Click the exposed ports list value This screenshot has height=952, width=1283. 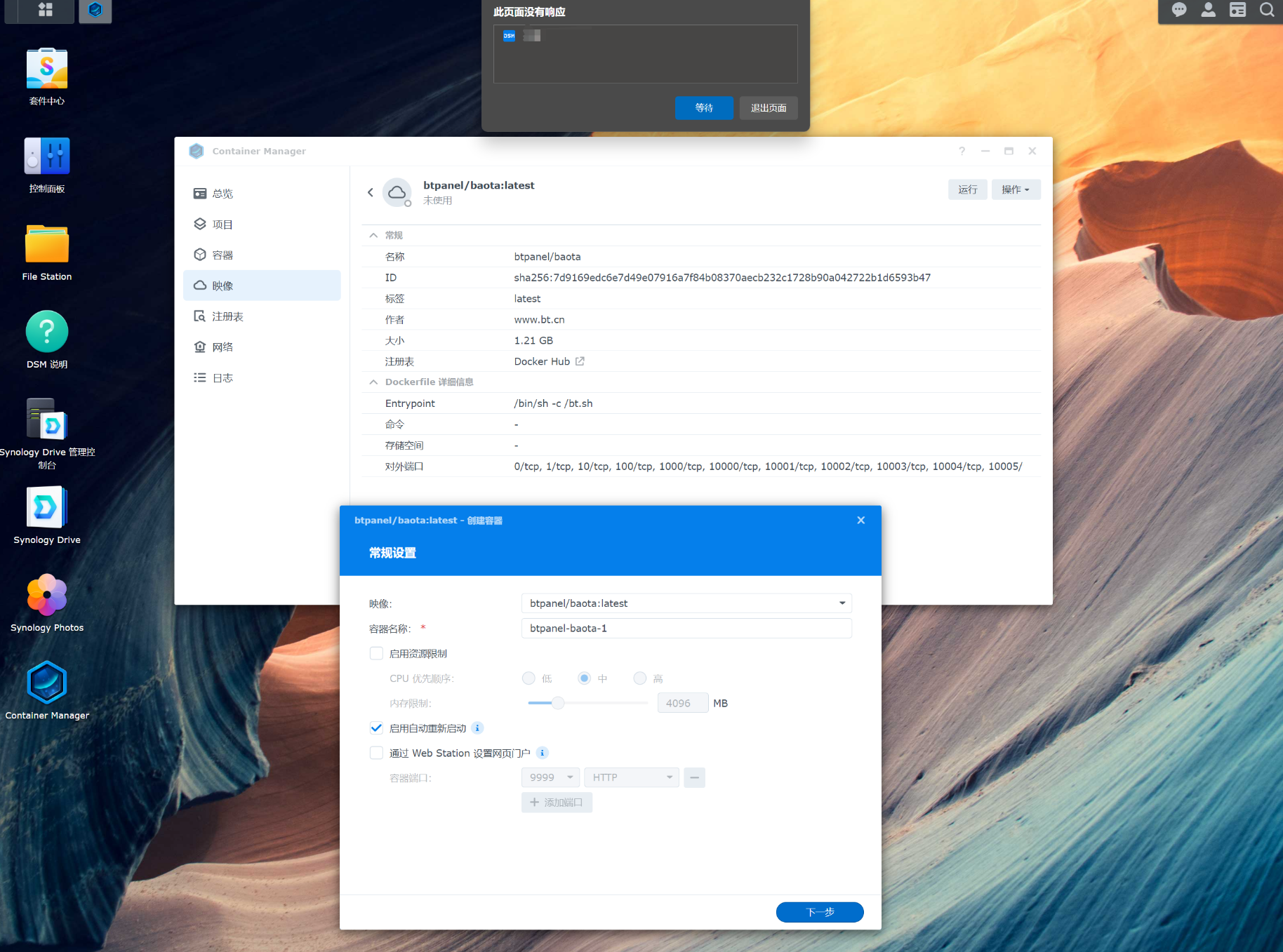[768, 467]
